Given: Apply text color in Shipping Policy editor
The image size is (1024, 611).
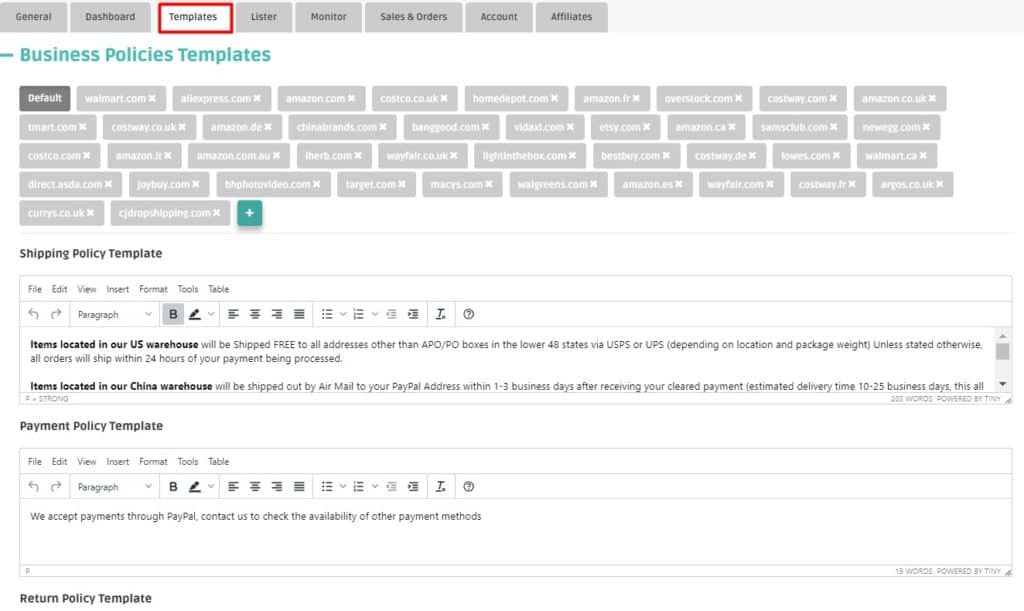Looking at the screenshot, I should 195,314.
